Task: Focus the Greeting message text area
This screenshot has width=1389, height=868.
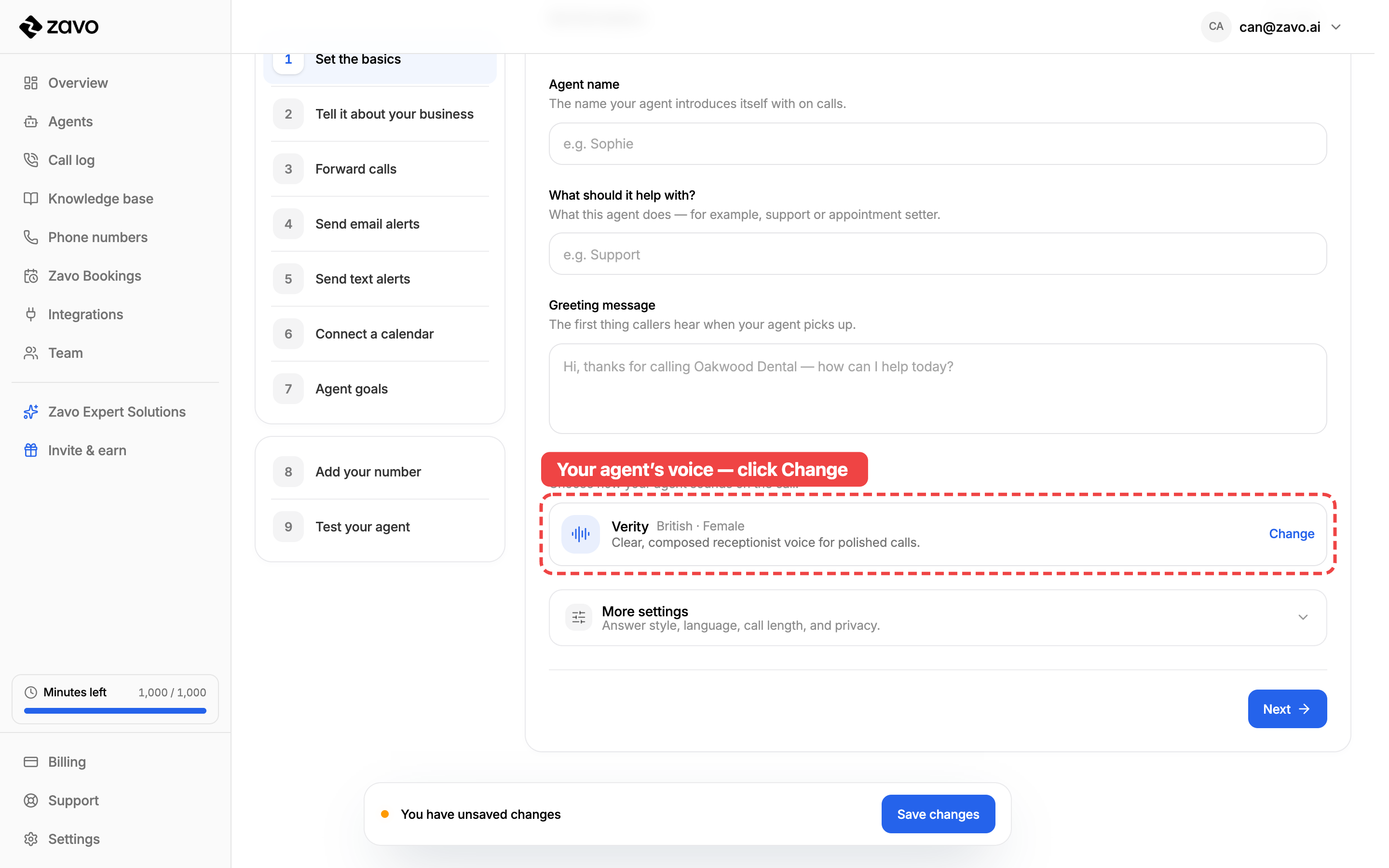Action: [x=937, y=389]
